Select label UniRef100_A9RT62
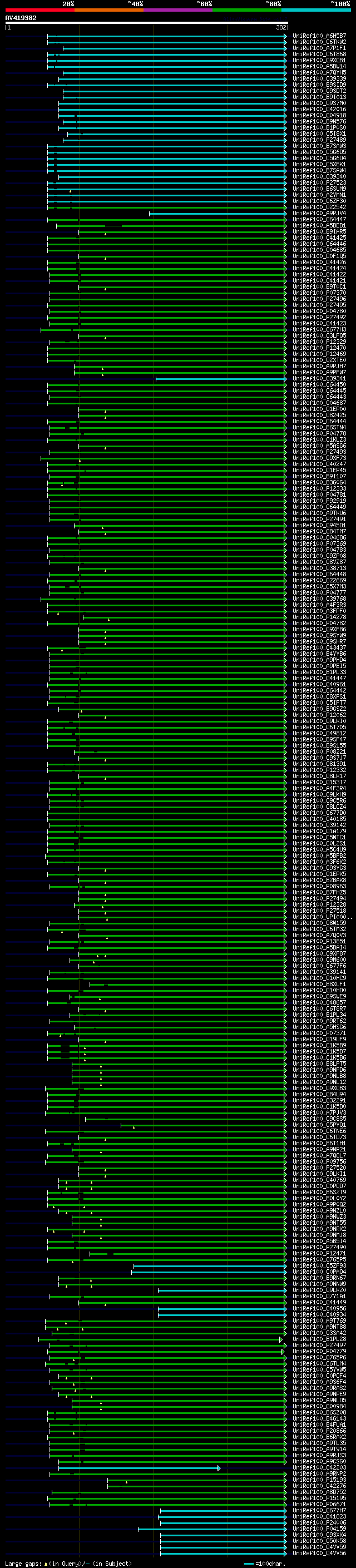The width and height of the screenshot is (356, 1568). click(319, 1021)
